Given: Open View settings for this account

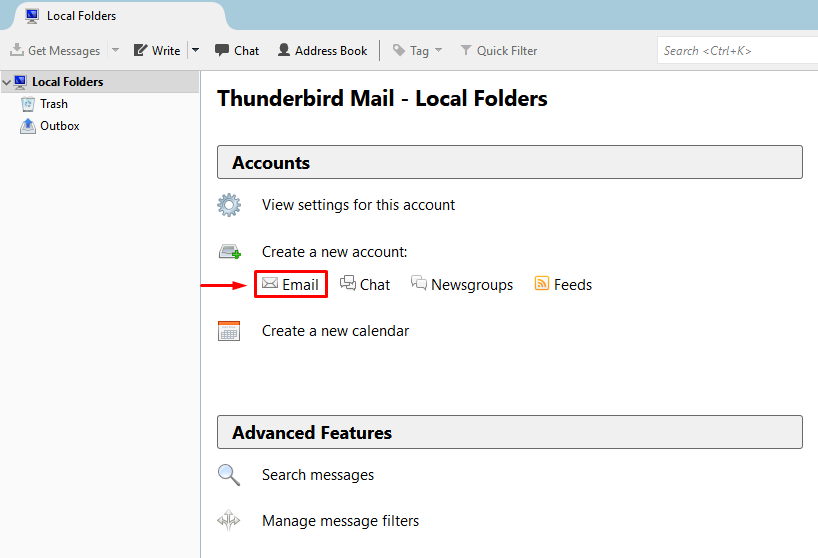Looking at the screenshot, I should (358, 205).
